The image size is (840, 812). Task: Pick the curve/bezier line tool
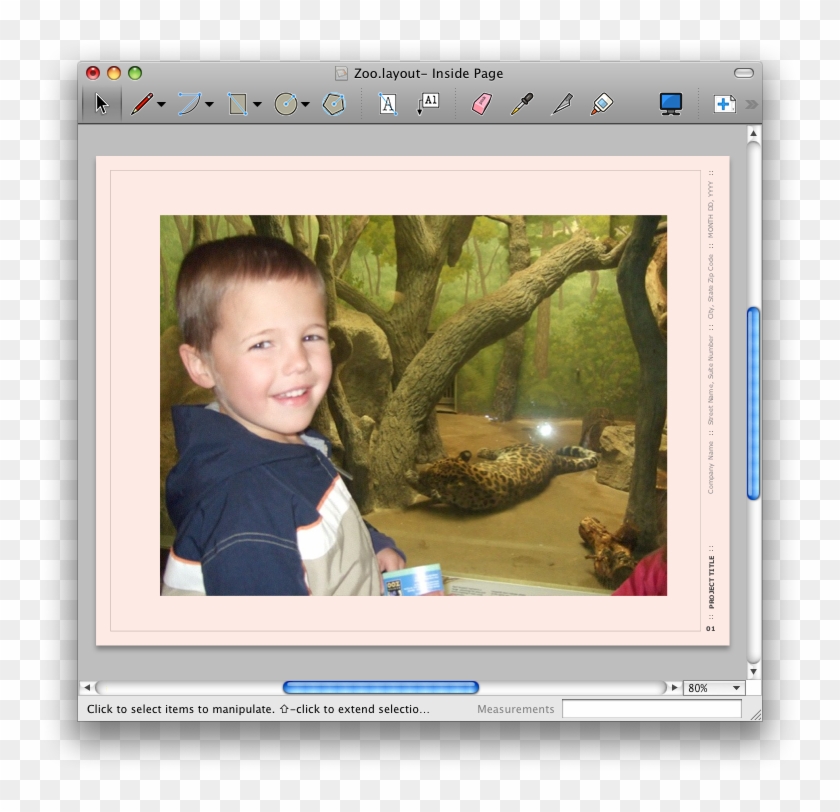click(x=192, y=103)
